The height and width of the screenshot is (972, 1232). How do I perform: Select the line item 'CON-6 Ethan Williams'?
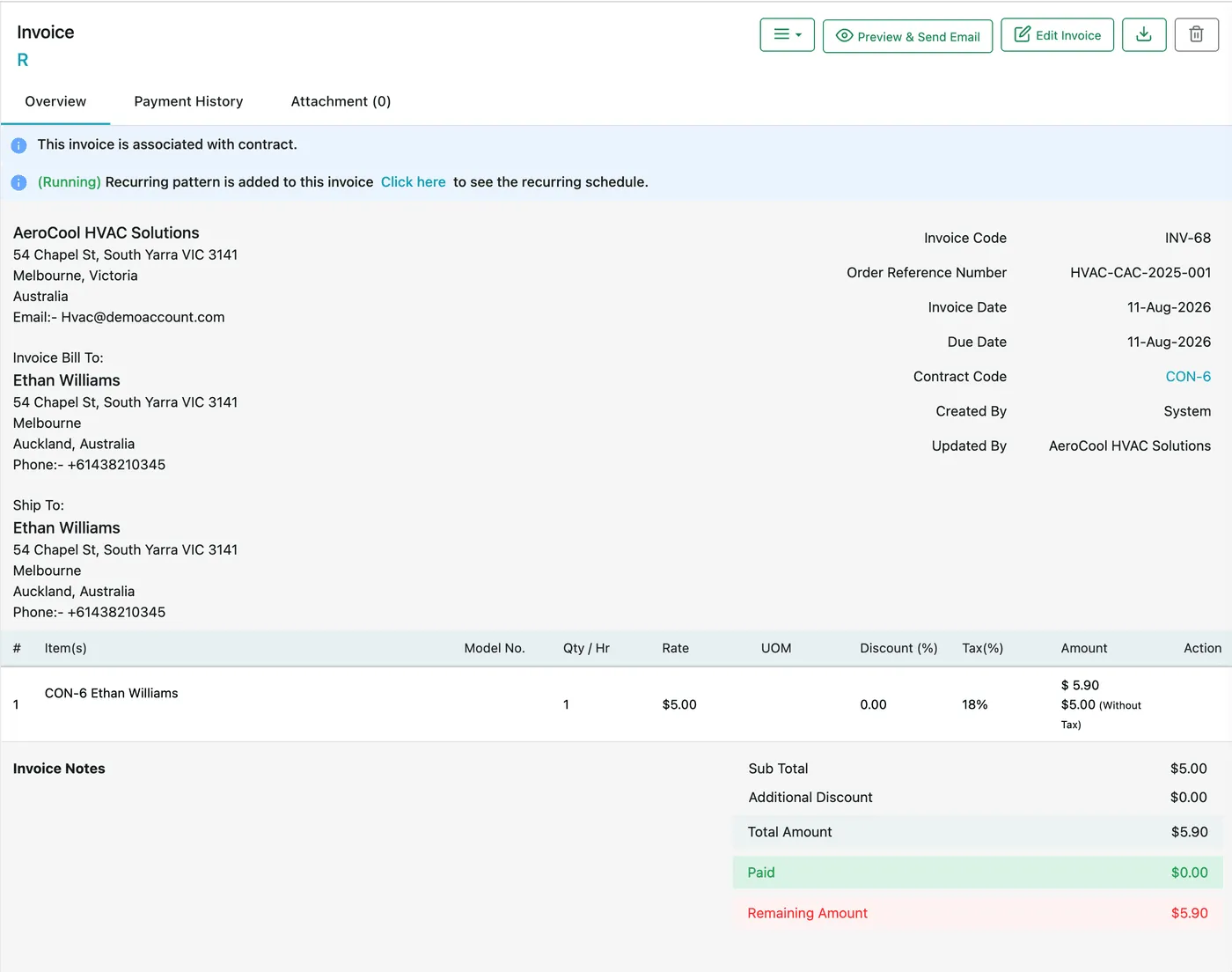[112, 694]
